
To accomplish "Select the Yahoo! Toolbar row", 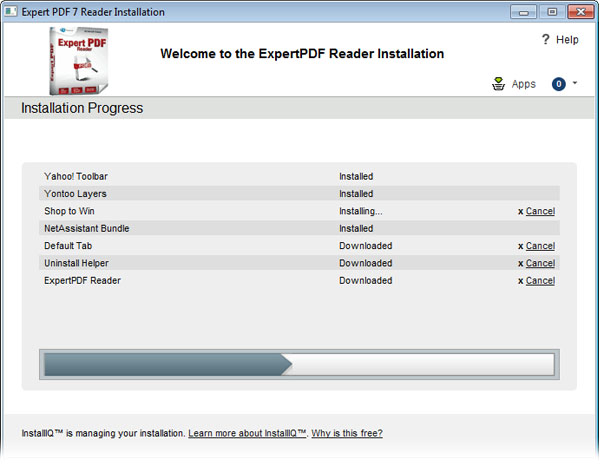I will pyautogui.click(x=299, y=176).
